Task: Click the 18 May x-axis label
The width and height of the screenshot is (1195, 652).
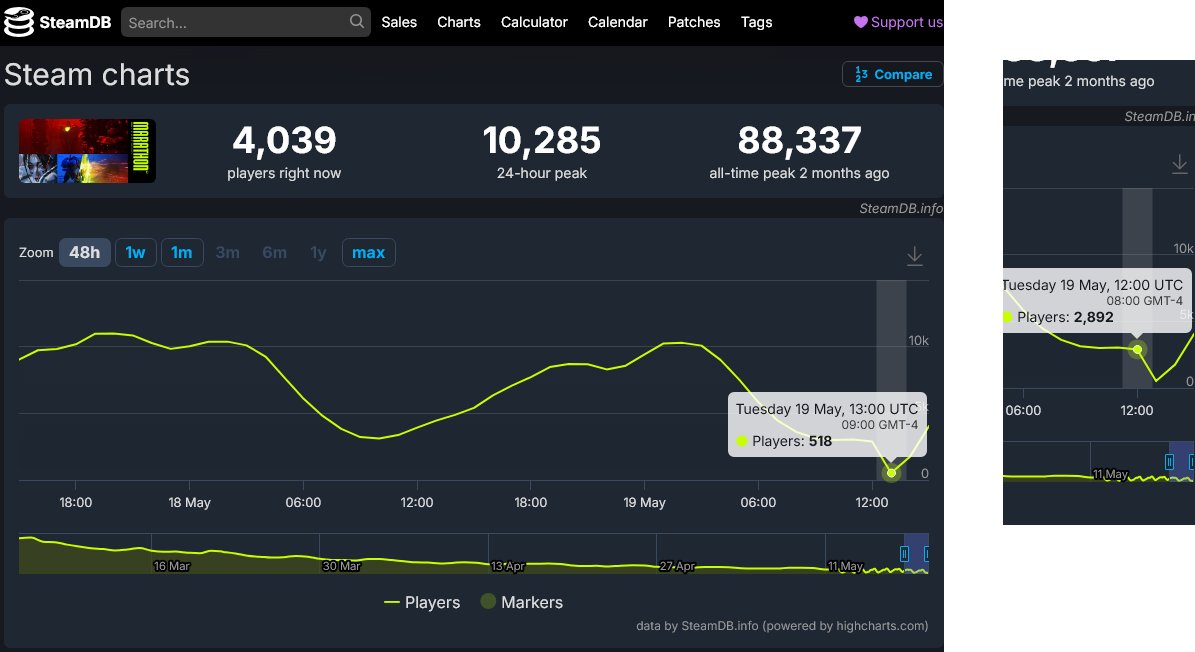Action: pyautogui.click(x=189, y=503)
